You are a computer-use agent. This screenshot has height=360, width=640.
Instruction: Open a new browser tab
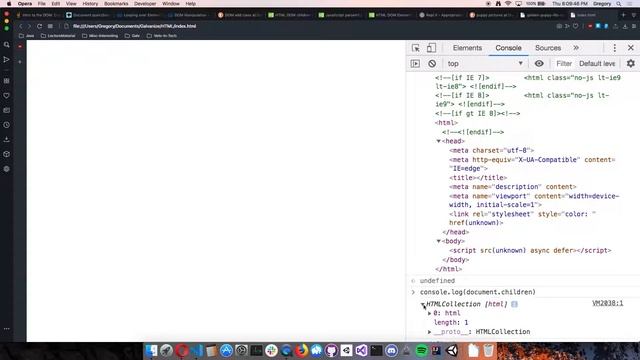click(x=623, y=15)
